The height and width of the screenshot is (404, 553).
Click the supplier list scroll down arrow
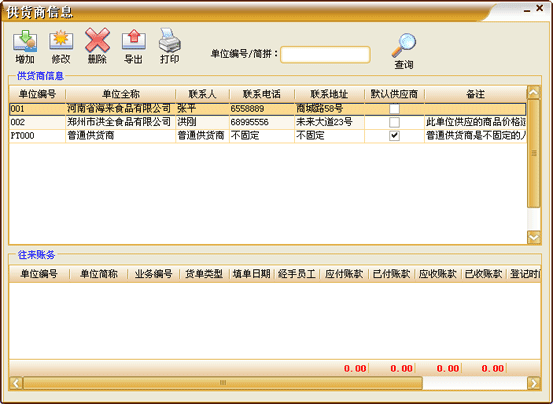pyautogui.click(x=534, y=237)
